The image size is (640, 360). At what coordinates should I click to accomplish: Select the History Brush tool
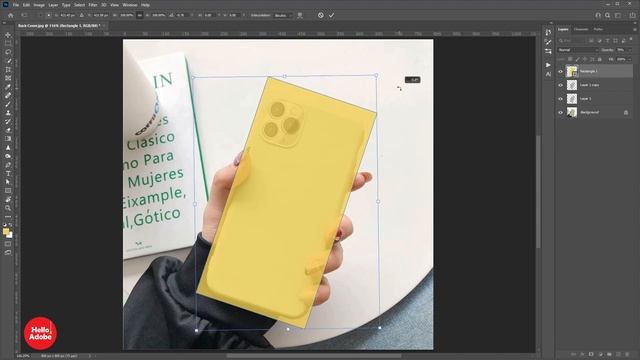(8, 122)
